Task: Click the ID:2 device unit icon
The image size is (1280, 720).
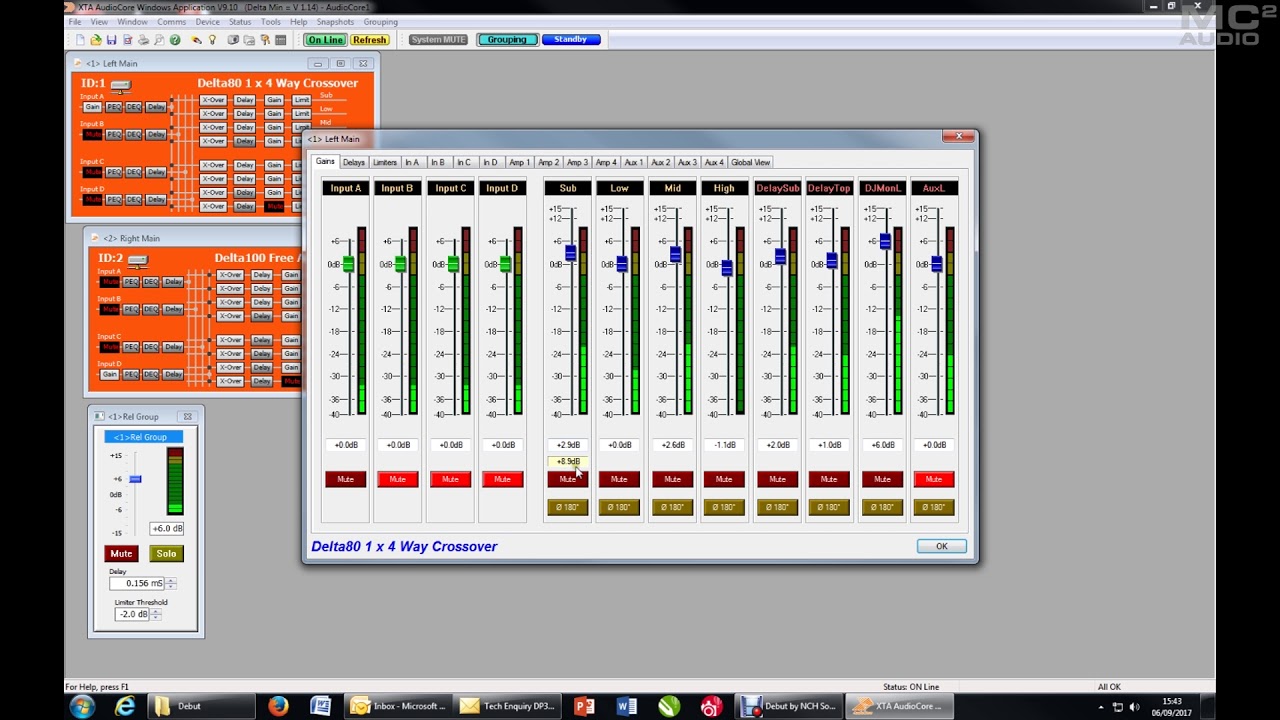Action: tap(138, 260)
